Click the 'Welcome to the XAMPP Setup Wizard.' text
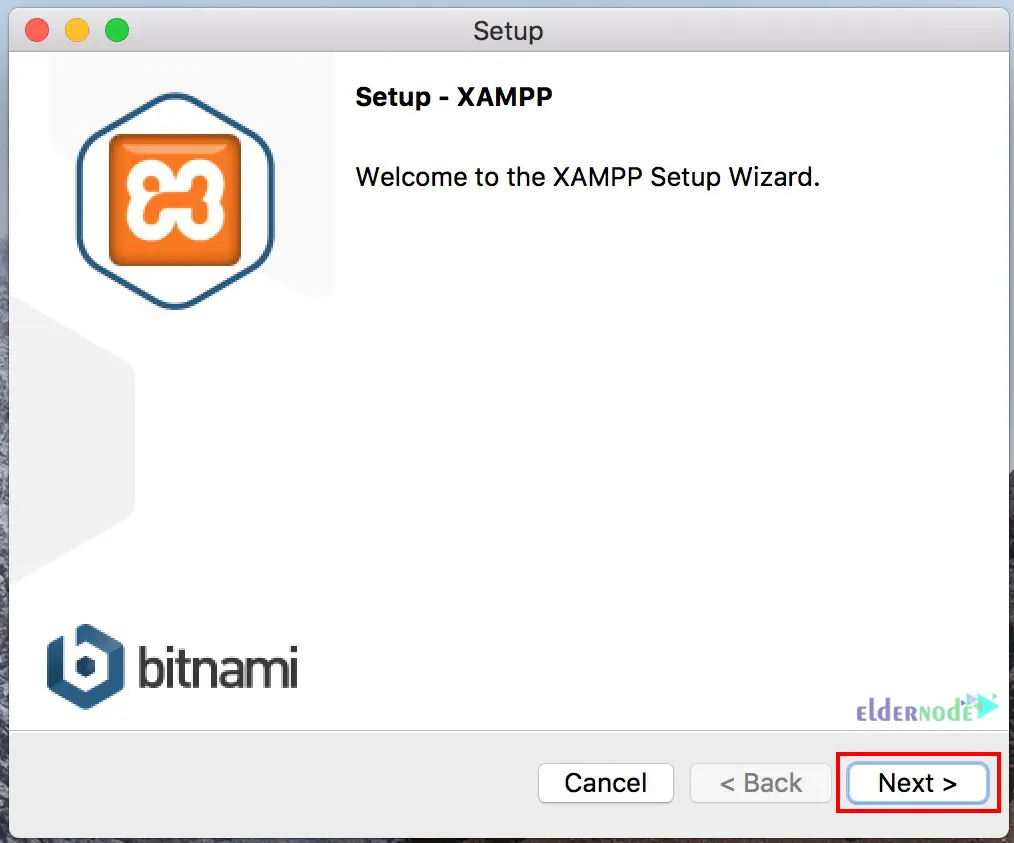The width and height of the screenshot is (1014, 843). [588, 176]
